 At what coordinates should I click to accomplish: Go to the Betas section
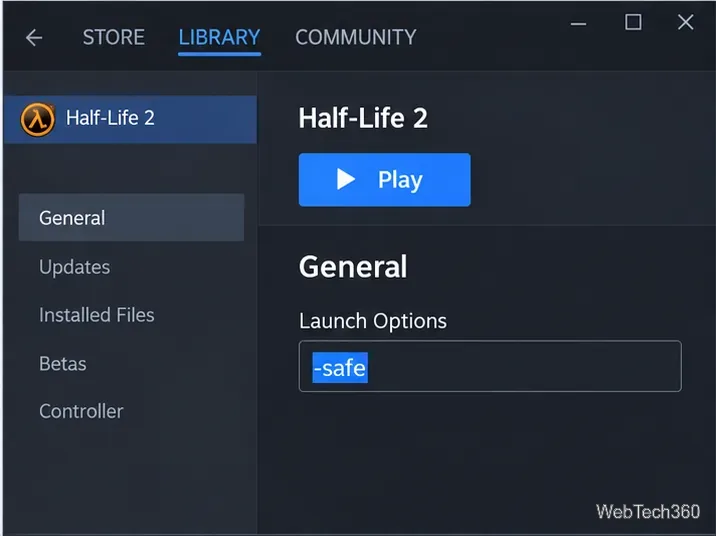(63, 364)
